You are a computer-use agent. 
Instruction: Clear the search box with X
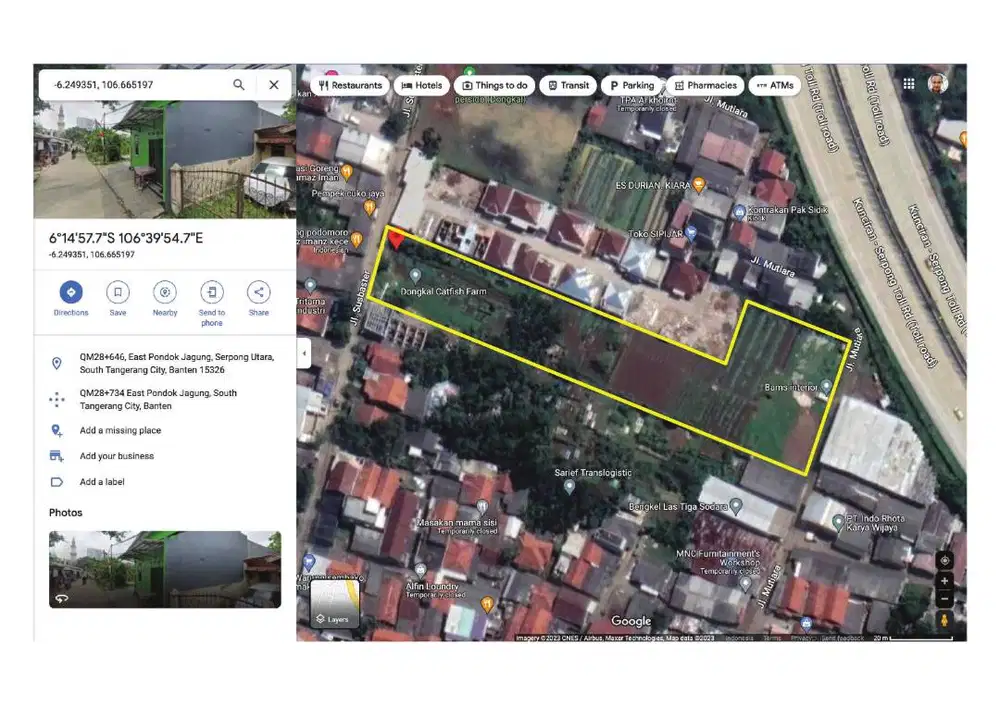(x=274, y=85)
